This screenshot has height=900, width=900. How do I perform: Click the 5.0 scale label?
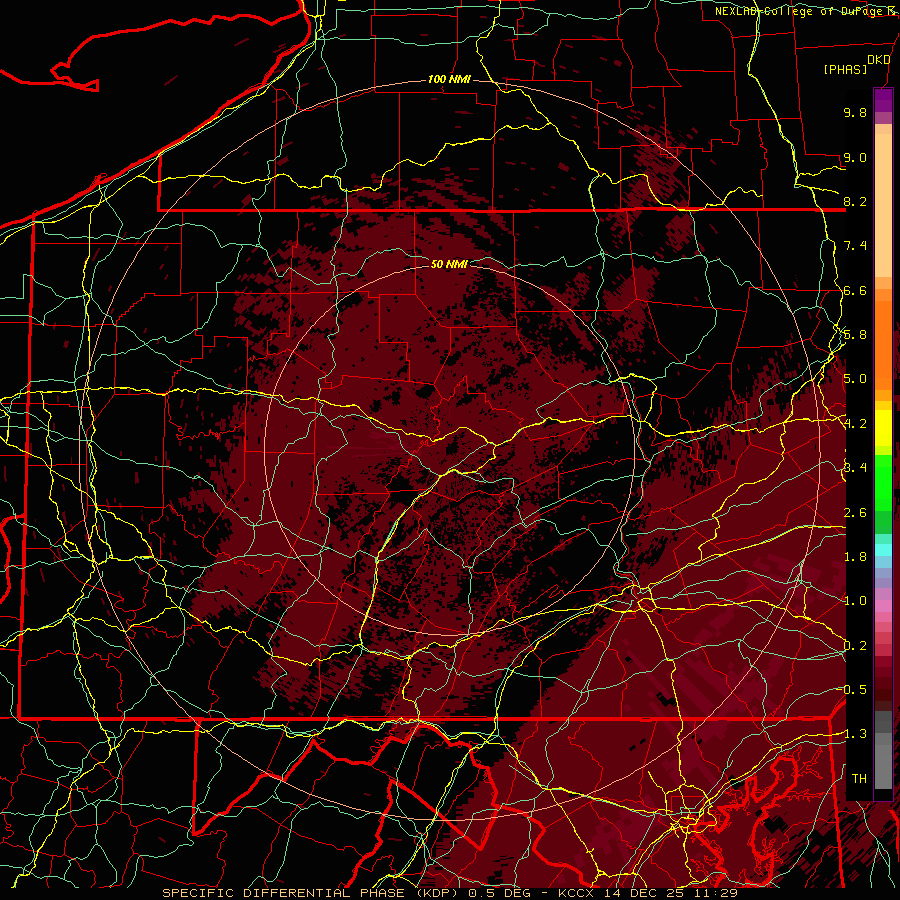pos(855,379)
